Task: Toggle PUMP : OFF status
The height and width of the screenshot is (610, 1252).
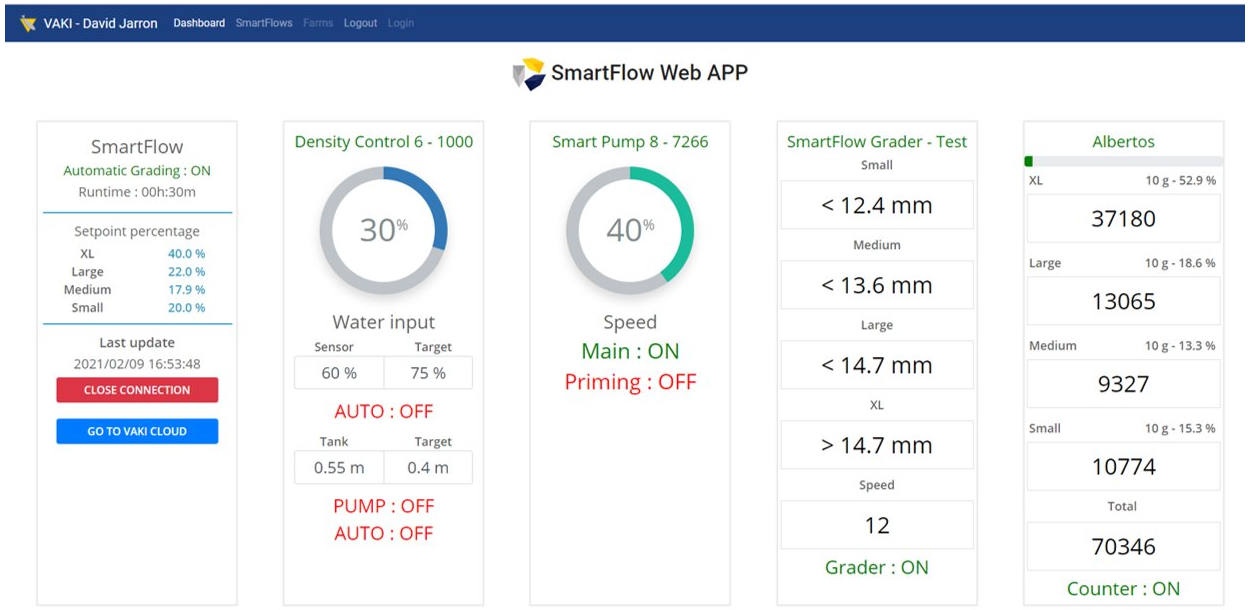Action: (384, 506)
